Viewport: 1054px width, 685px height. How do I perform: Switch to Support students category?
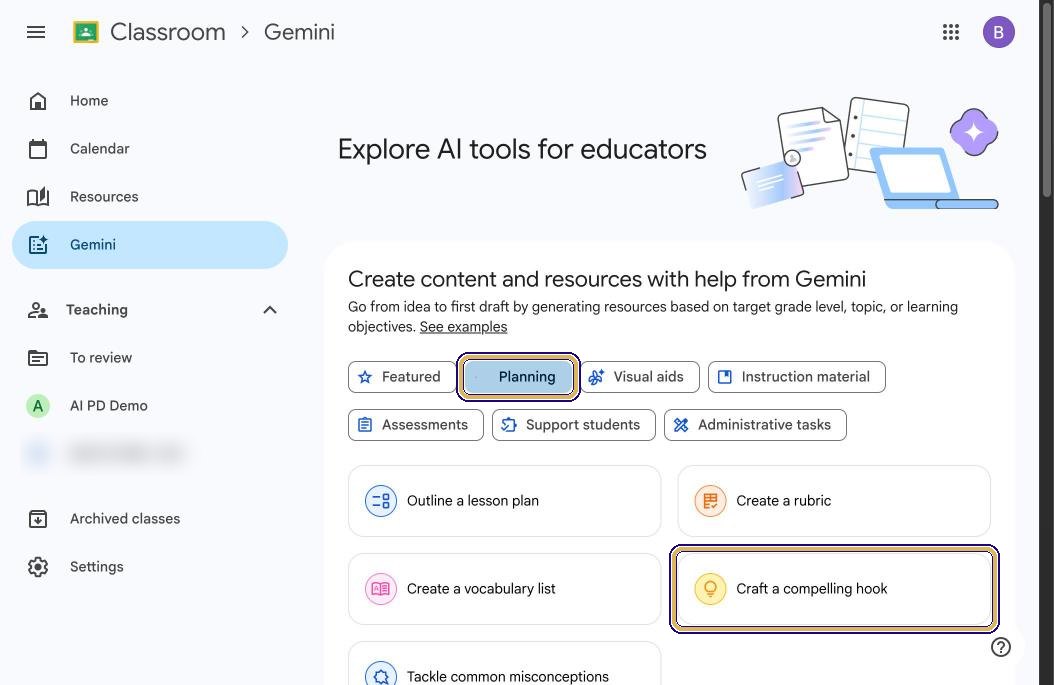(x=573, y=425)
